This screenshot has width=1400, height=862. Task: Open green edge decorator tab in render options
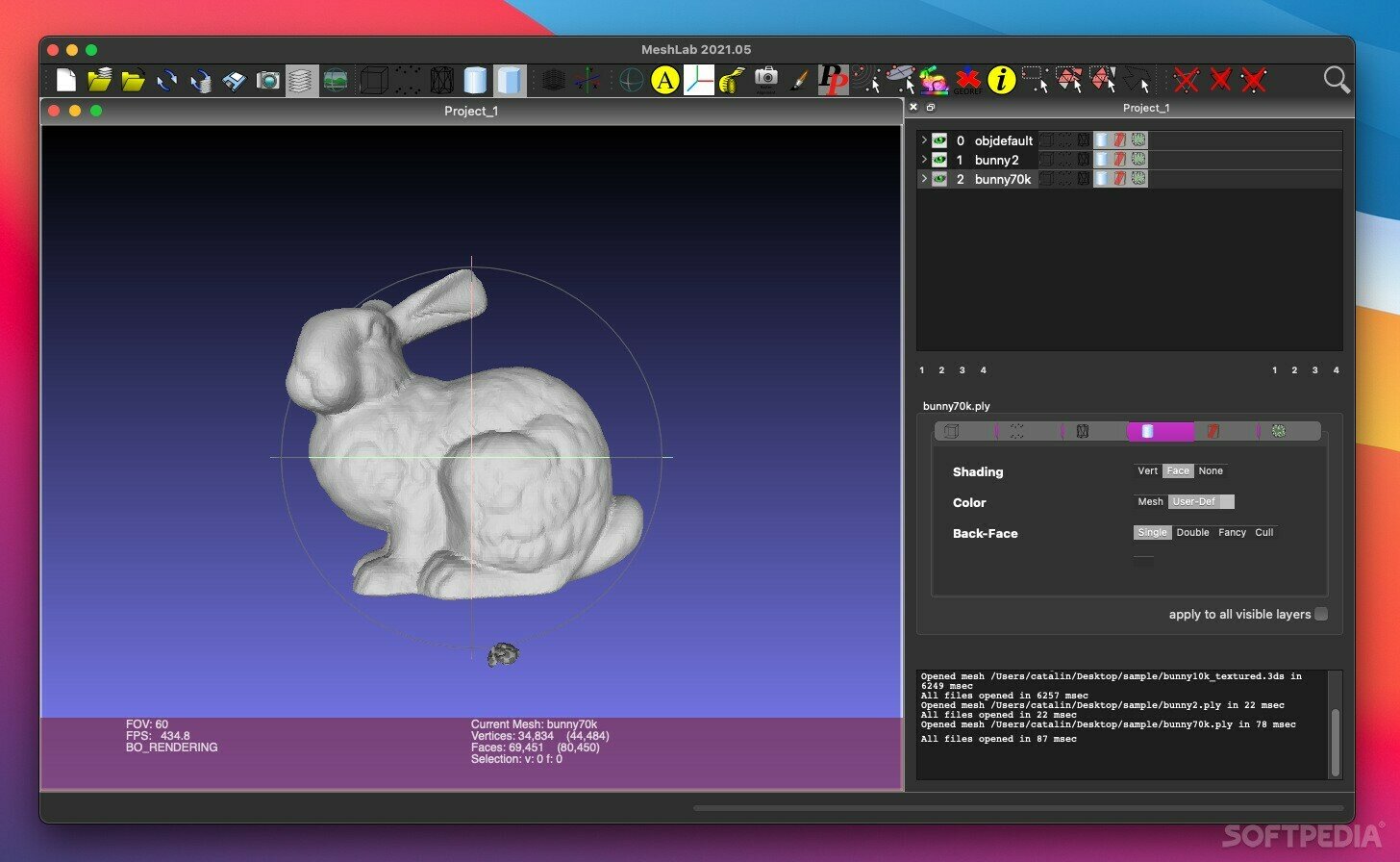point(1278,431)
